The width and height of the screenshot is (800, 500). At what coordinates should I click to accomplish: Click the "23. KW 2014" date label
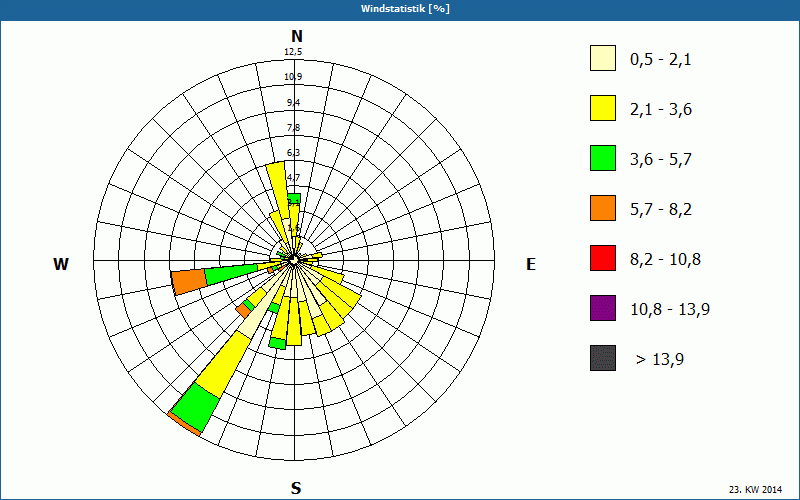click(x=756, y=489)
